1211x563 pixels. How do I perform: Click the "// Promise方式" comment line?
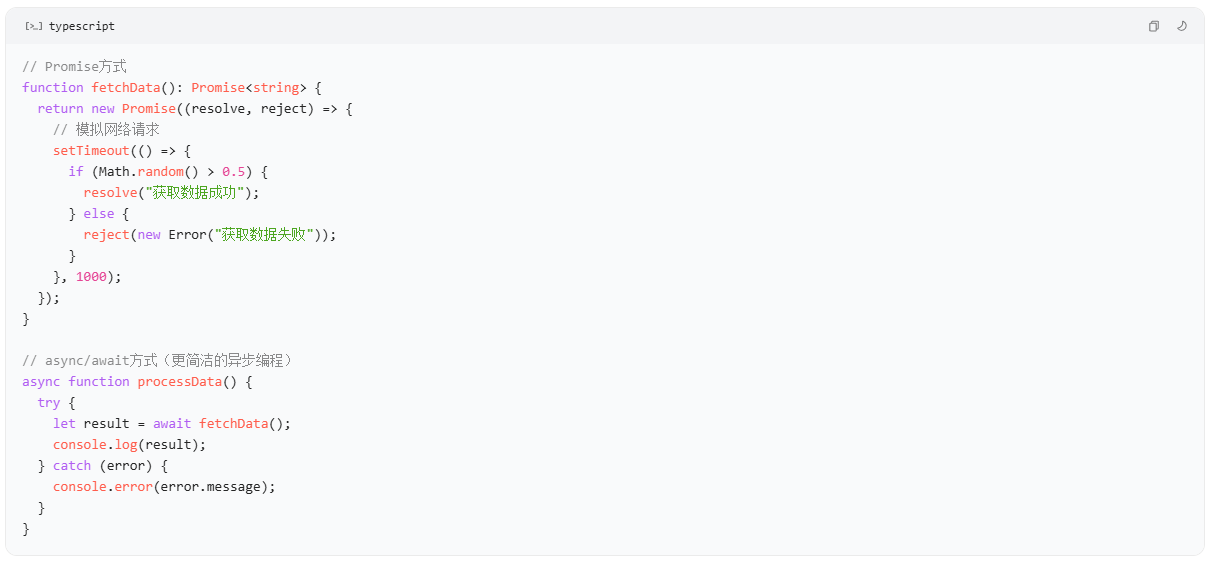tap(75, 66)
